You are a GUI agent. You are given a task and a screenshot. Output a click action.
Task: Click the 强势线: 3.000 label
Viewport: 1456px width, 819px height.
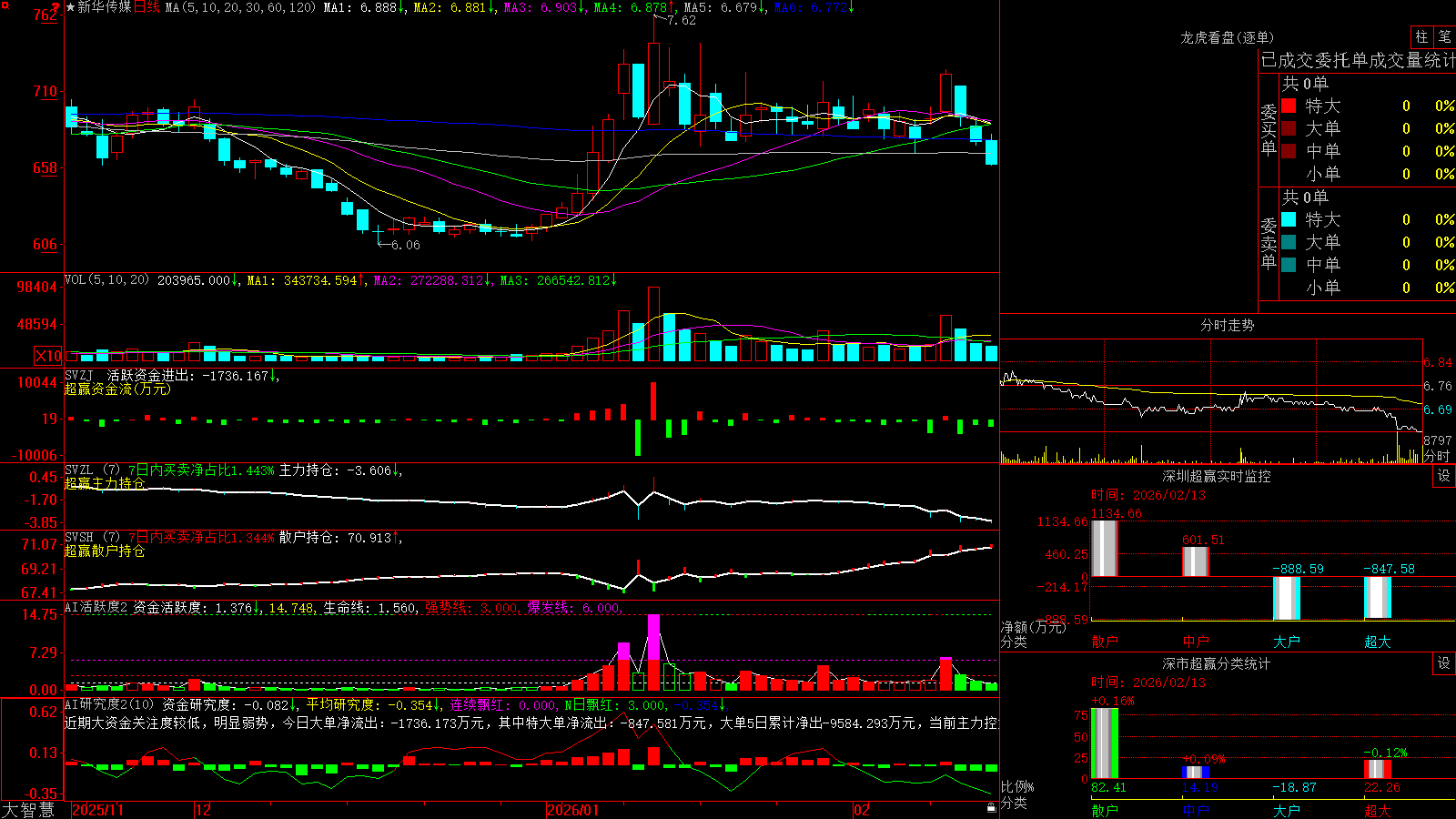coord(472,607)
